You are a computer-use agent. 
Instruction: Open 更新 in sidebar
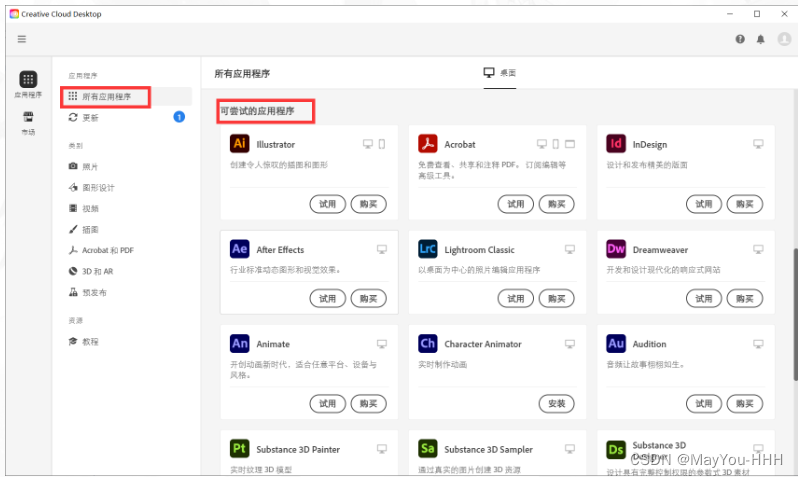point(90,118)
